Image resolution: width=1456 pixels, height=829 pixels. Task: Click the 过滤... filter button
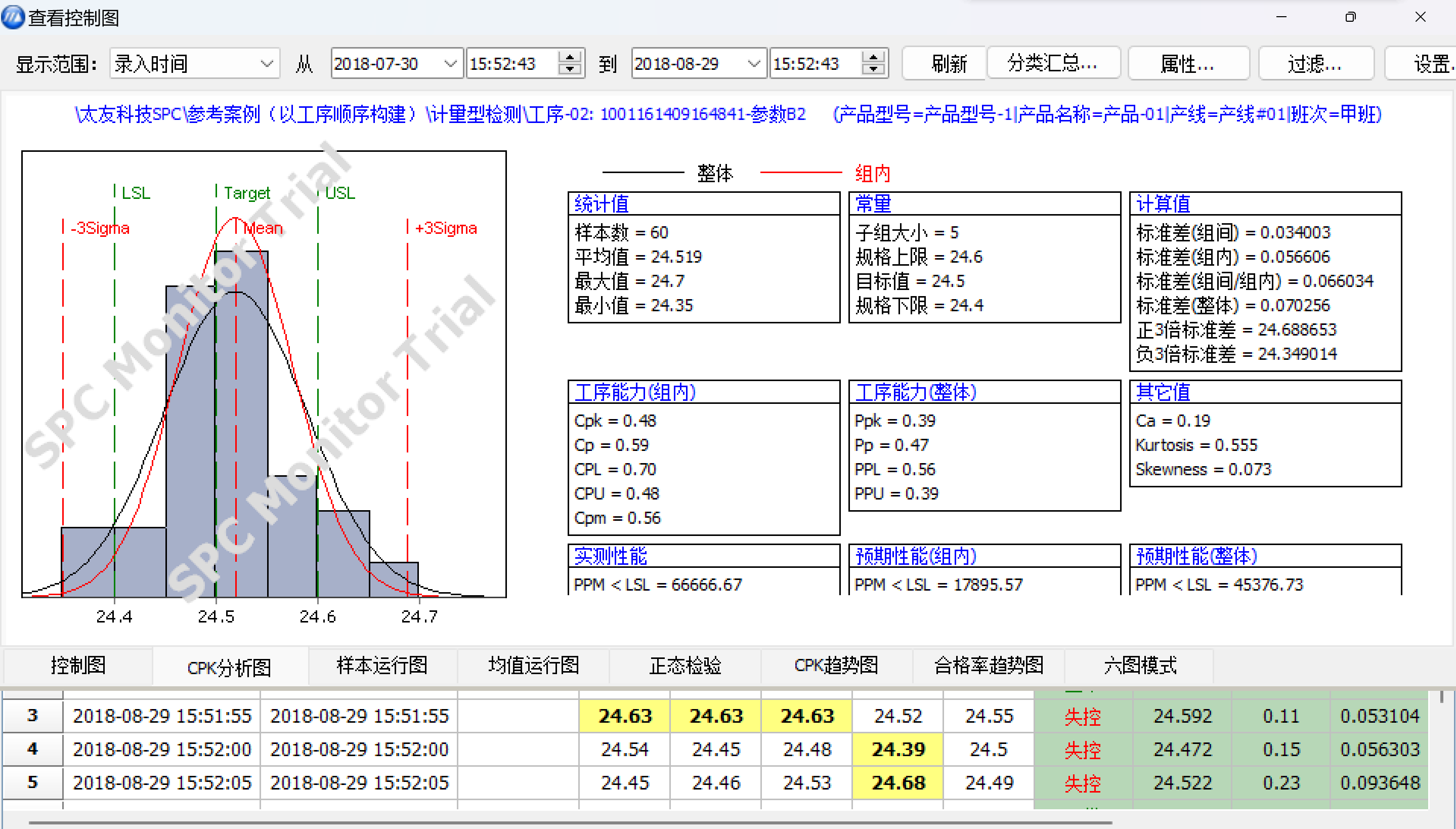[x=1314, y=63]
